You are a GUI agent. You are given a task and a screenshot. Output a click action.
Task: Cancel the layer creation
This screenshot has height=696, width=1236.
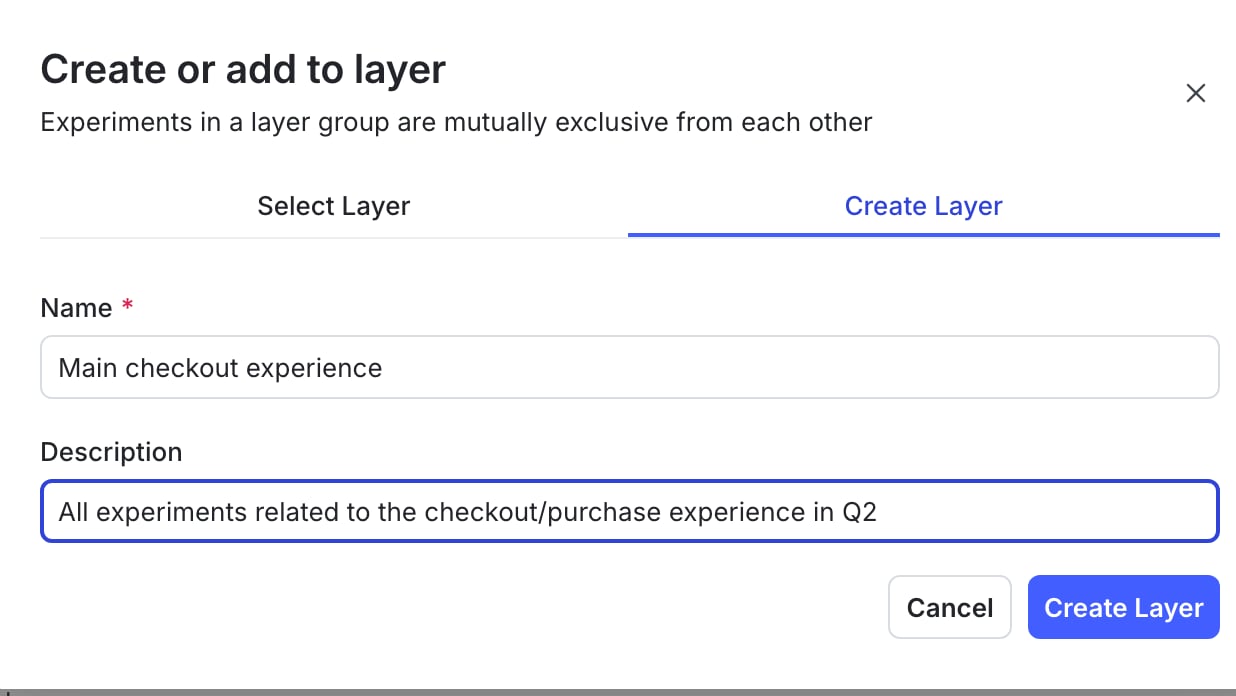click(x=950, y=607)
